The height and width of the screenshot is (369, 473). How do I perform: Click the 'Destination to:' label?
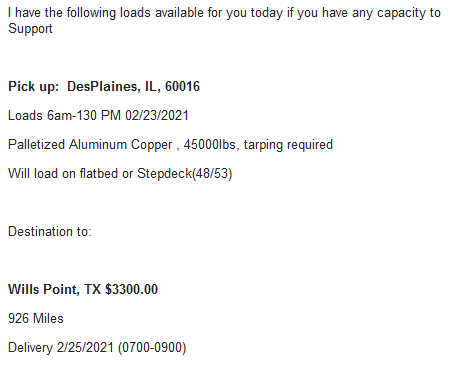(50, 231)
